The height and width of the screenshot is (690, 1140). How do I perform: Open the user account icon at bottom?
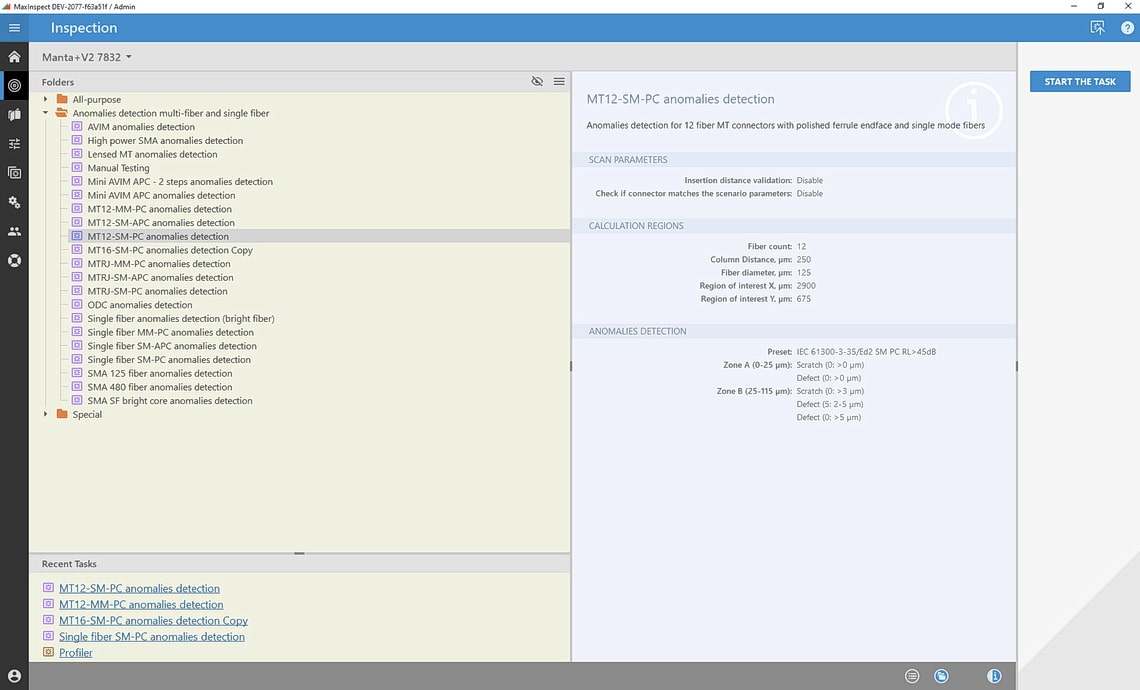[x=14, y=676]
